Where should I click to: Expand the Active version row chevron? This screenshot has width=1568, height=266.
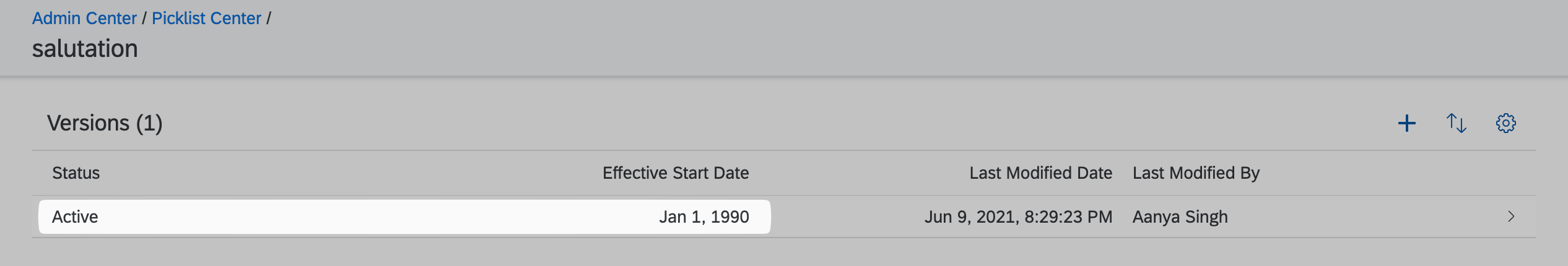(x=1511, y=217)
